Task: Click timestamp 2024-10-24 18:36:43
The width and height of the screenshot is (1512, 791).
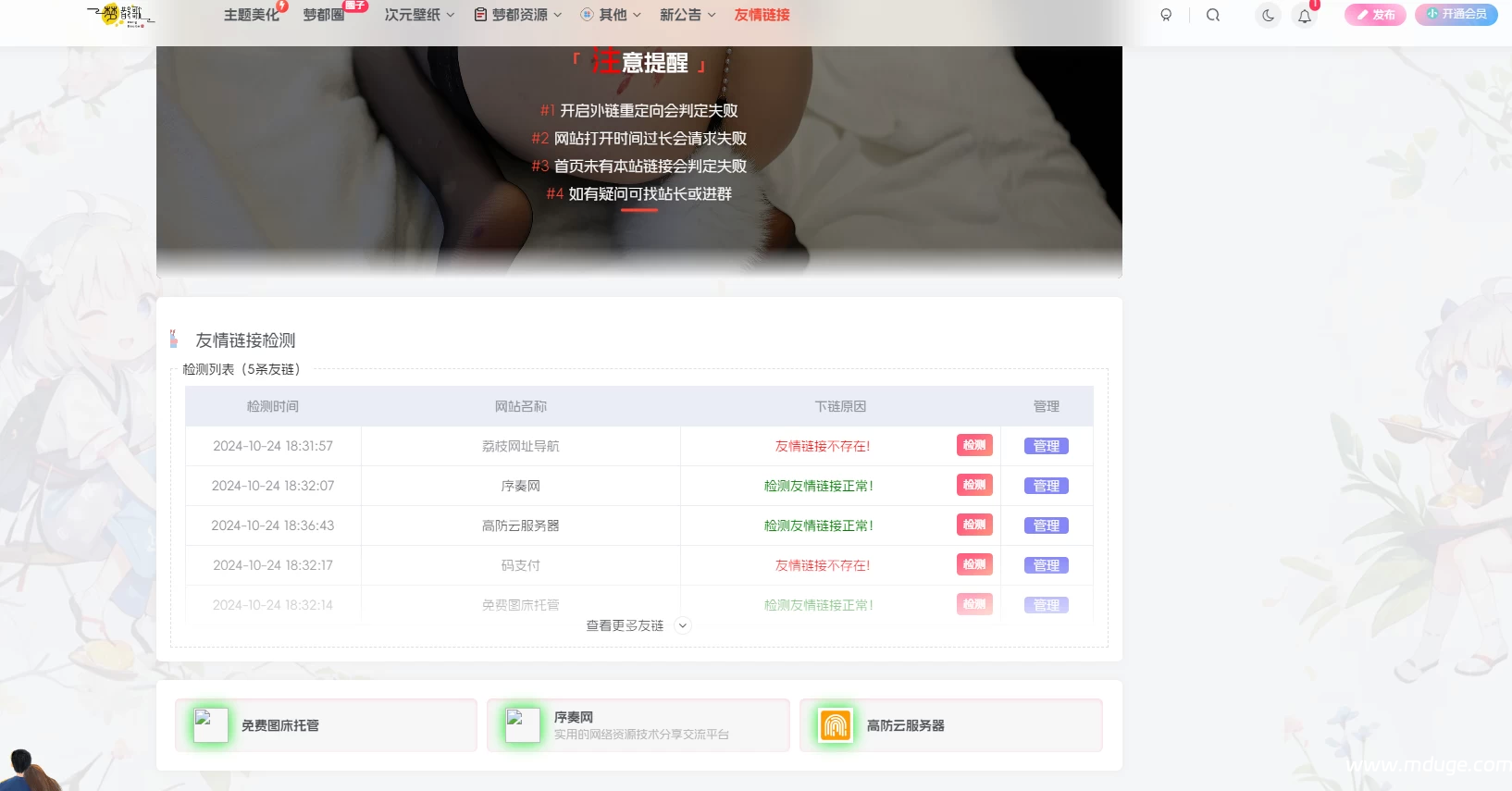Action: (273, 525)
